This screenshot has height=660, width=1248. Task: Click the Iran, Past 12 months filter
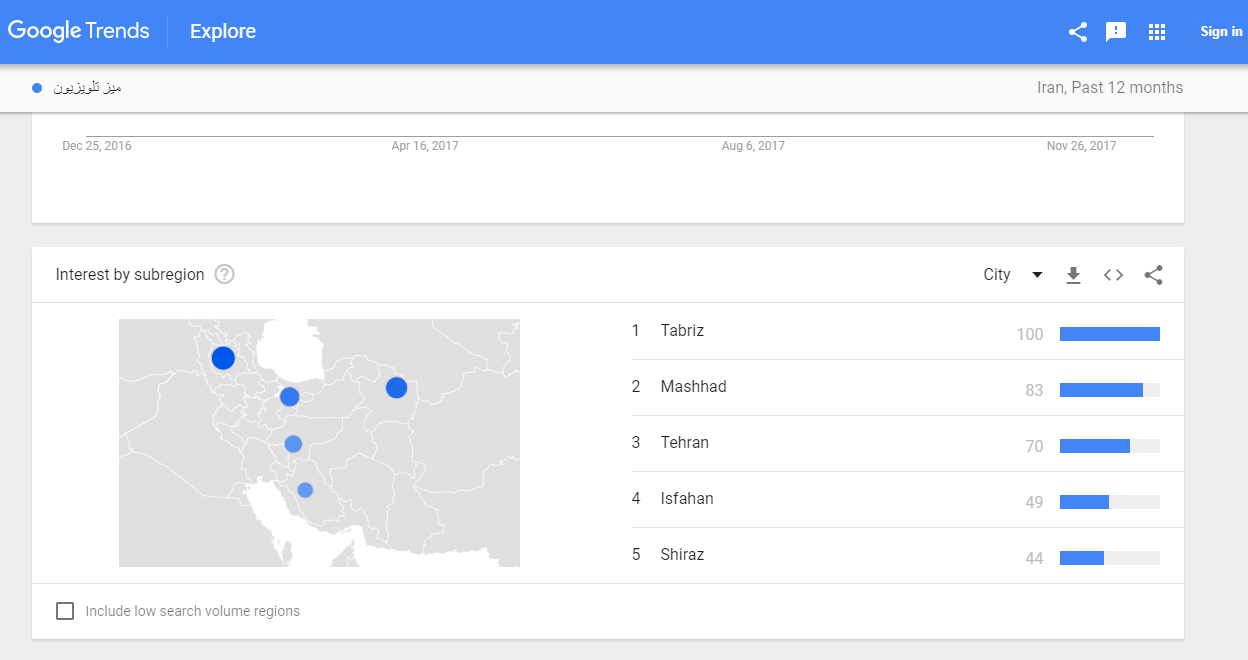coord(1110,88)
